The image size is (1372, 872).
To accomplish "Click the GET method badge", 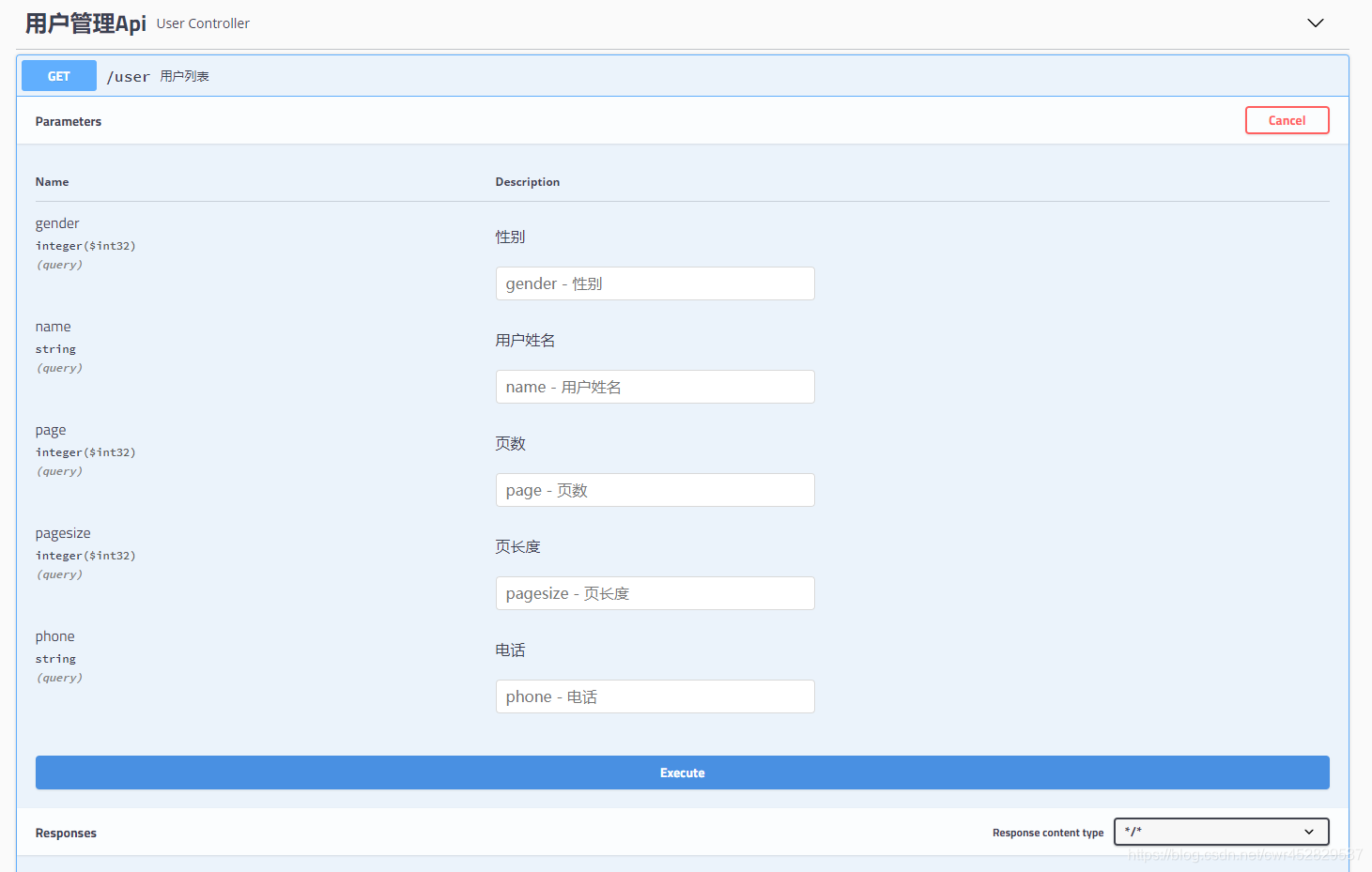I will pos(58,75).
